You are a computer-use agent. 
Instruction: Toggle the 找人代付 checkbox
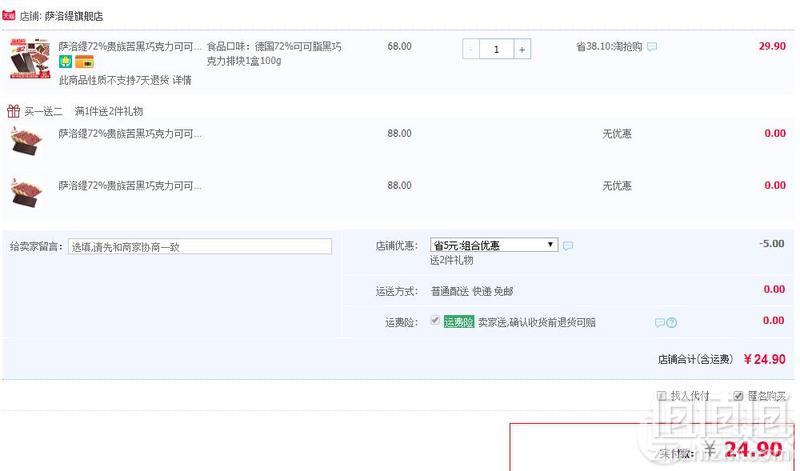point(661,396)
